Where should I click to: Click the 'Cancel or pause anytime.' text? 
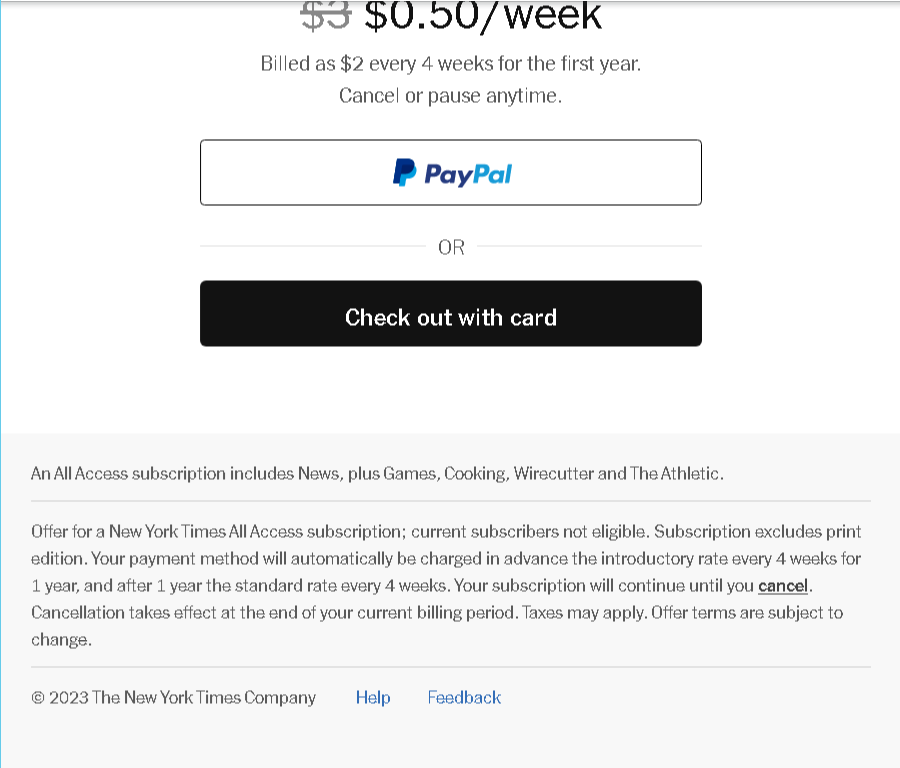[x=451, y=96]
